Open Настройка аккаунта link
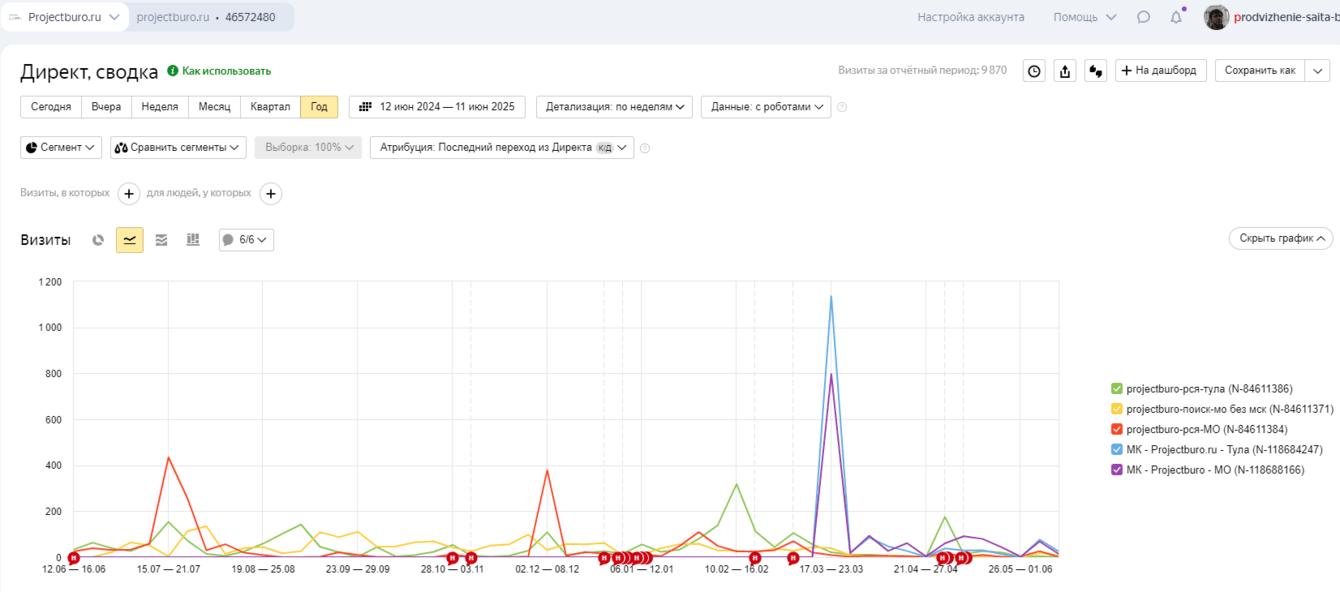This screenshot has height=592, width=1340. pos(971,17)
